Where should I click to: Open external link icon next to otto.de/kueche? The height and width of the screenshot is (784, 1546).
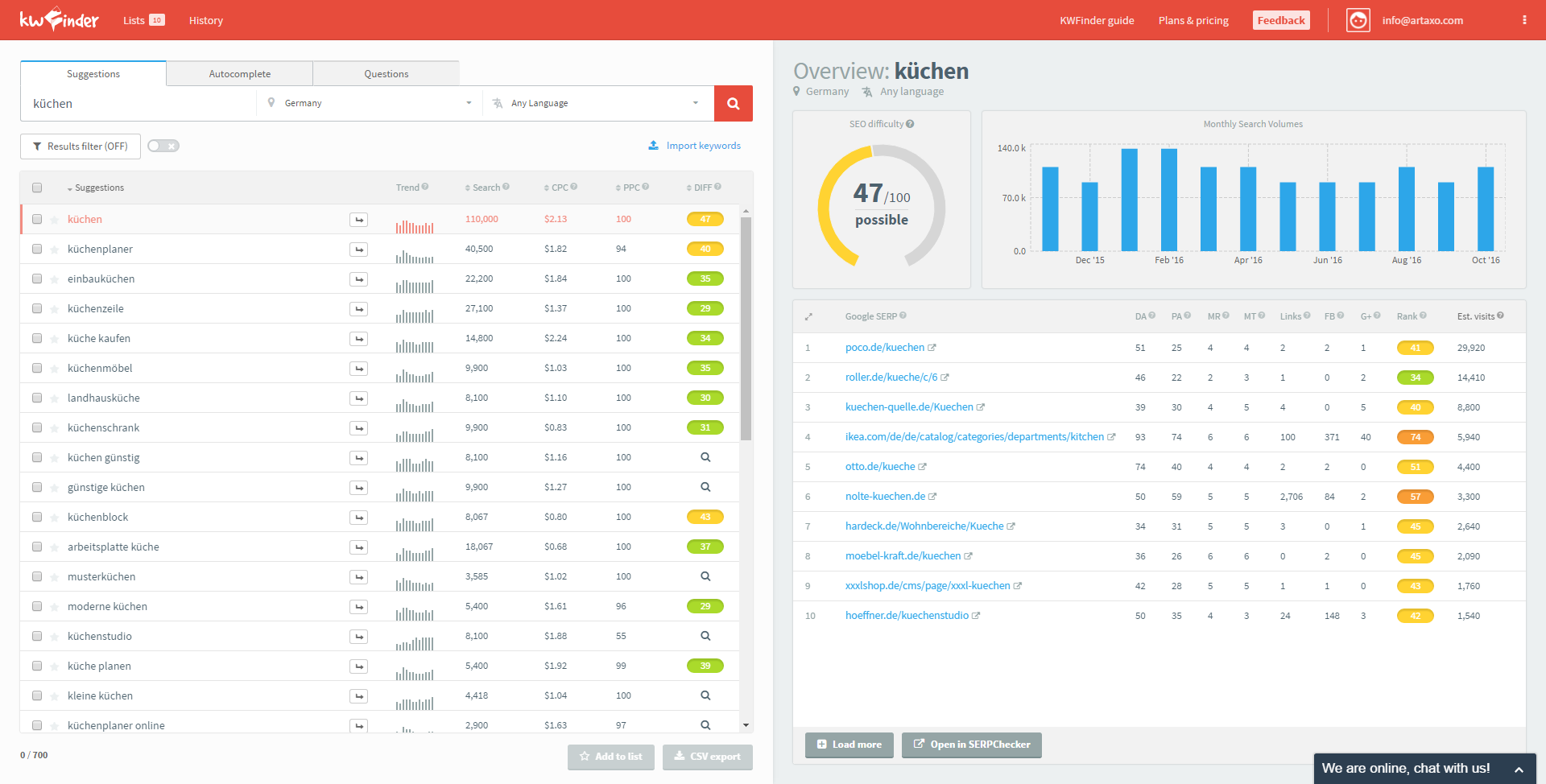coord(923,467)
